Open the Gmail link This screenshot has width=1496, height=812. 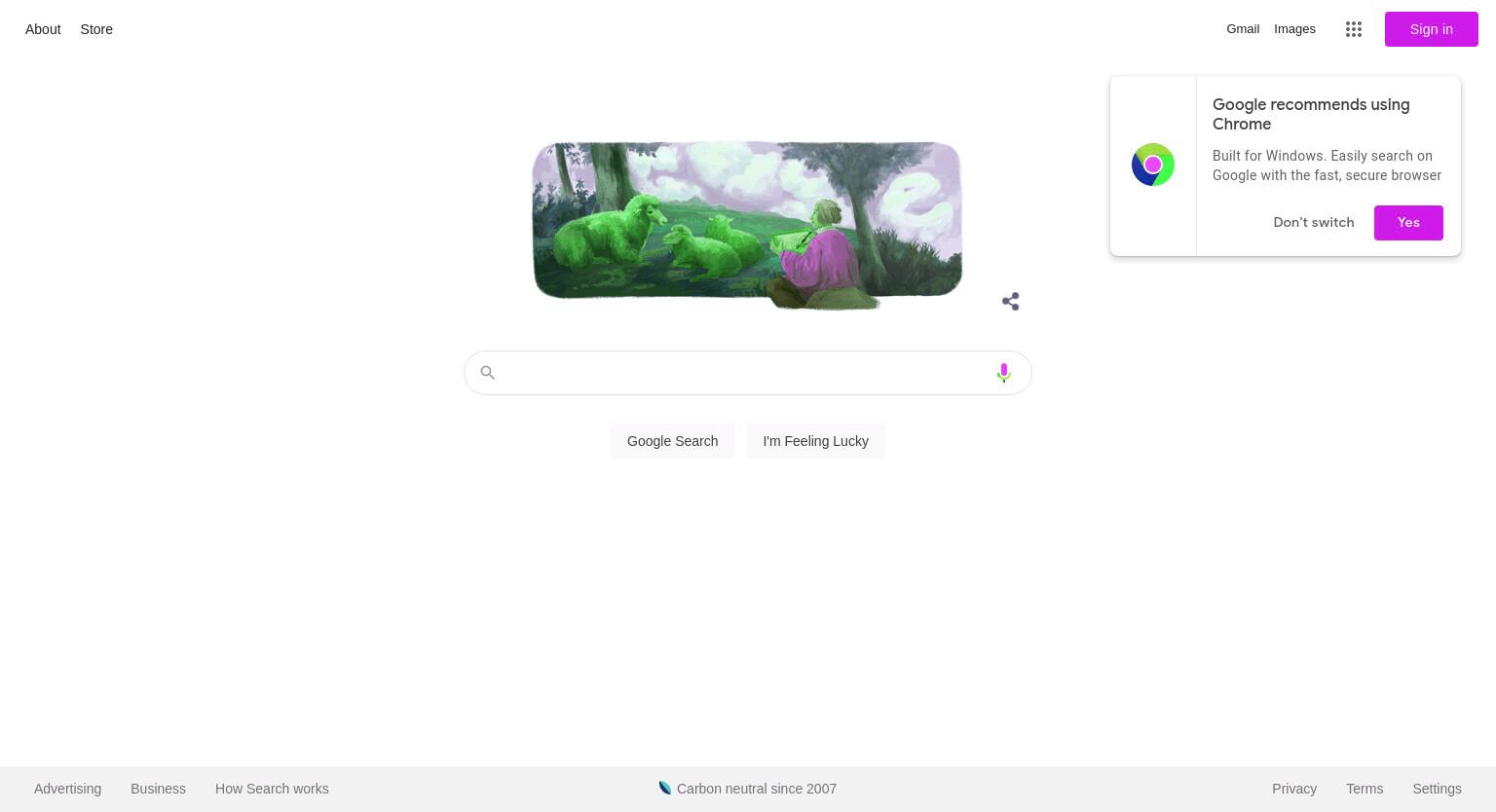click(1243, 29)
